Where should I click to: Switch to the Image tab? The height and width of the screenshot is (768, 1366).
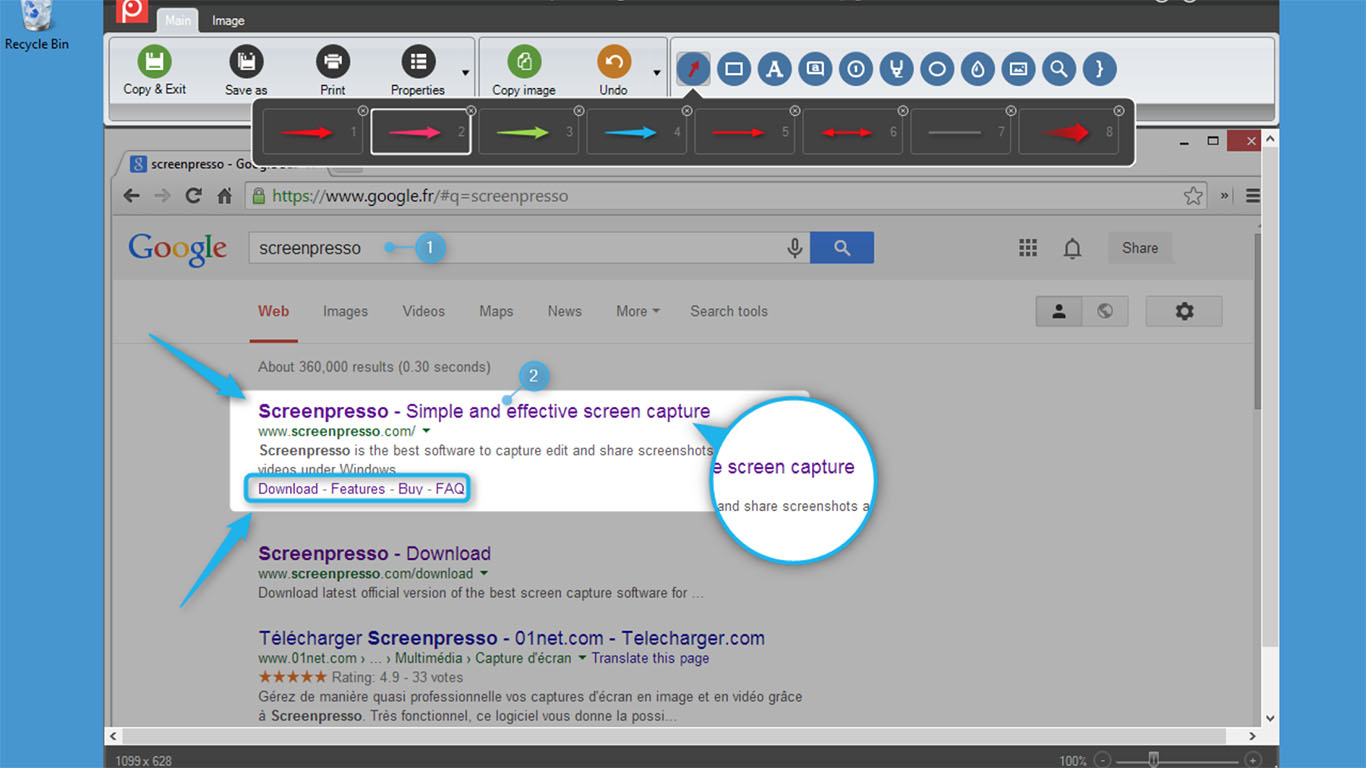pos(228,20)
